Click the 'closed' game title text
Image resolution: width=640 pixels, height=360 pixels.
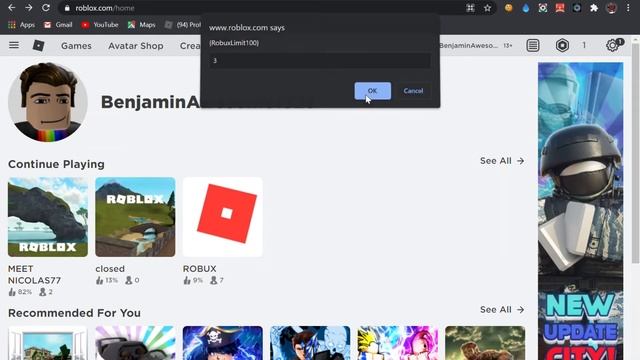point(110,269)
